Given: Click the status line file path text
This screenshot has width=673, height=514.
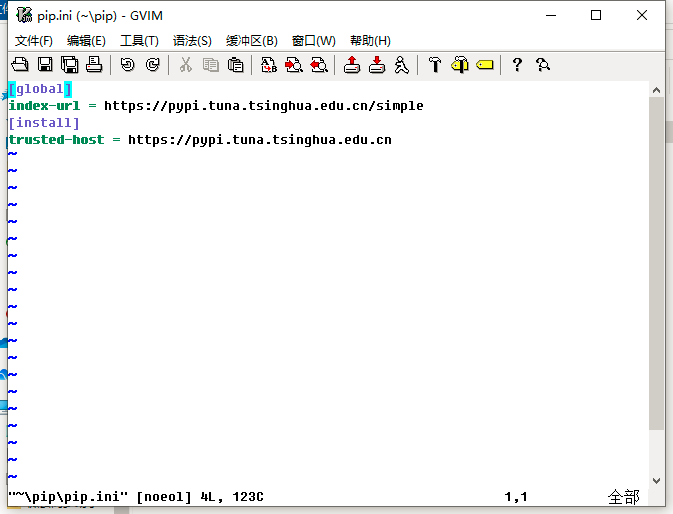Looking at the screenshot, I should pos(68,497).
